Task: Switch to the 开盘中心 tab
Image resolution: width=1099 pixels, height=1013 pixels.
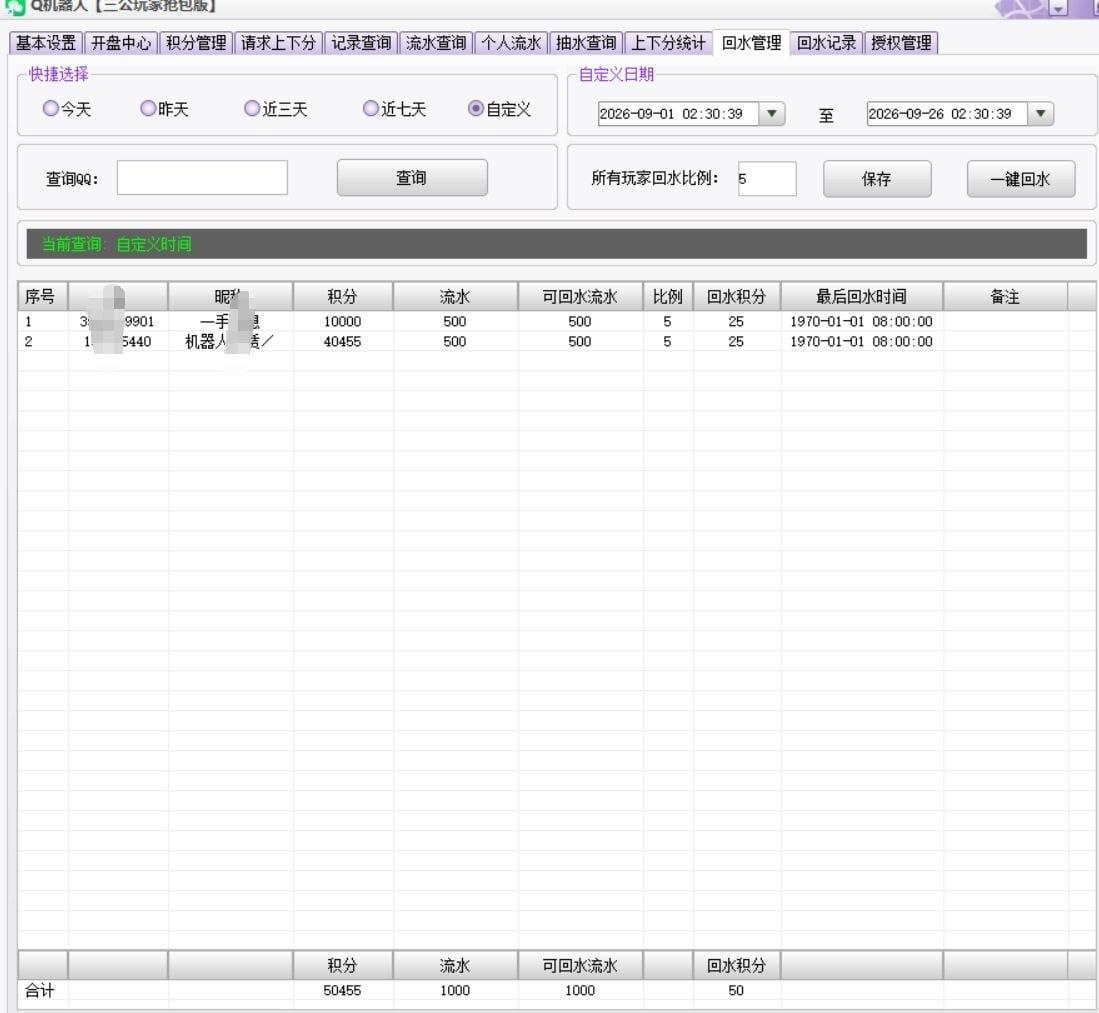Action: point(121,43)
